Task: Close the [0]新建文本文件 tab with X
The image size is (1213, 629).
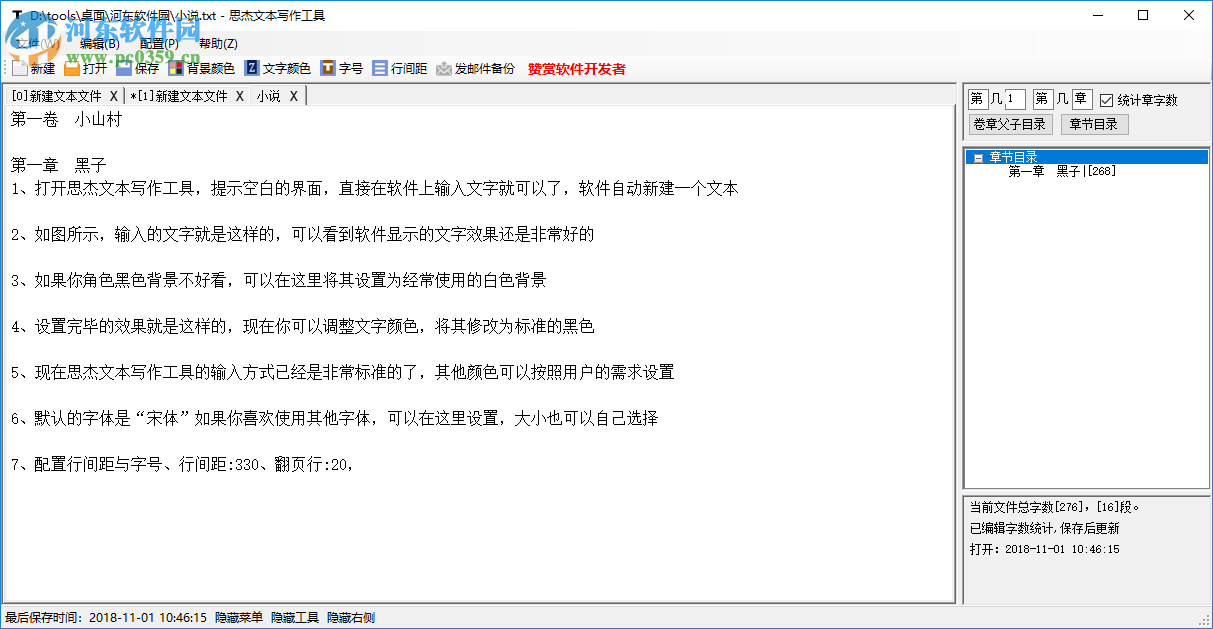Action: click(x=114, y=96)
